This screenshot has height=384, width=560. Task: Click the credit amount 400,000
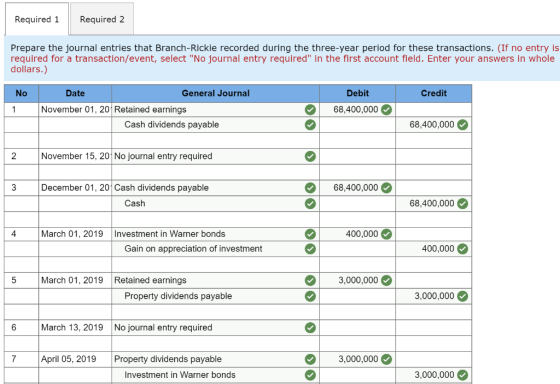point(438,249)
